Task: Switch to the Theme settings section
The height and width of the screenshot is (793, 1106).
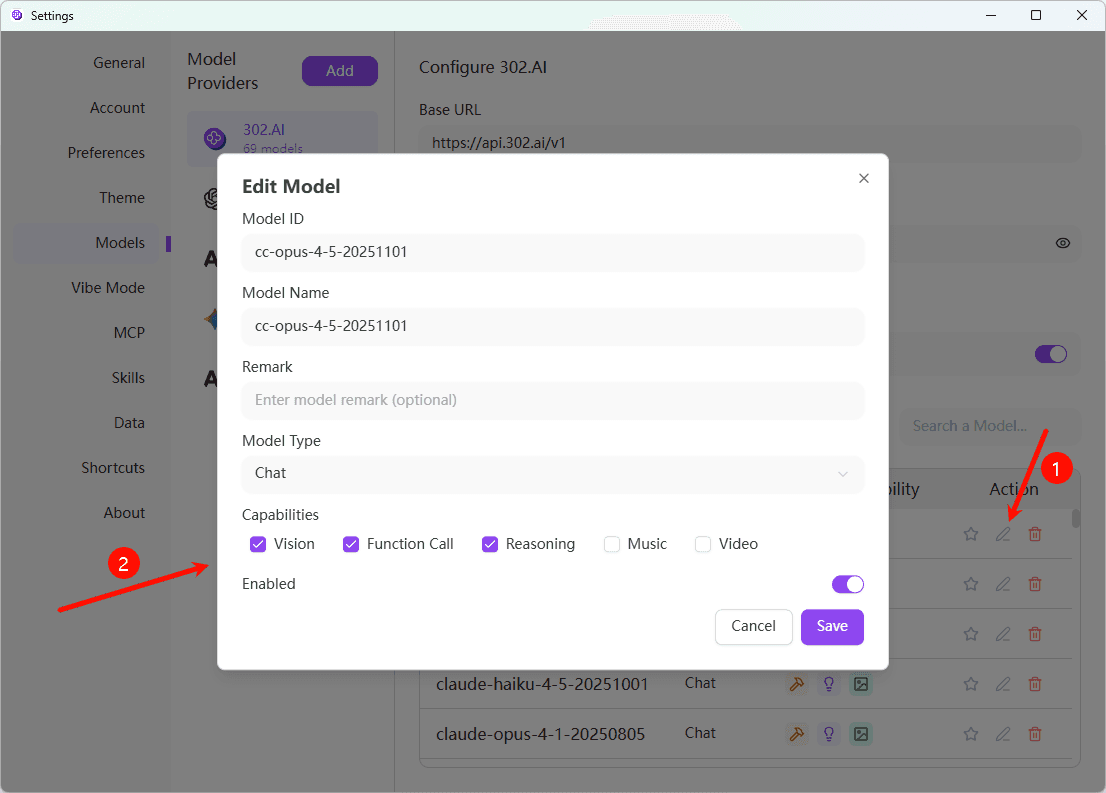Action: (x=121, y=197)
